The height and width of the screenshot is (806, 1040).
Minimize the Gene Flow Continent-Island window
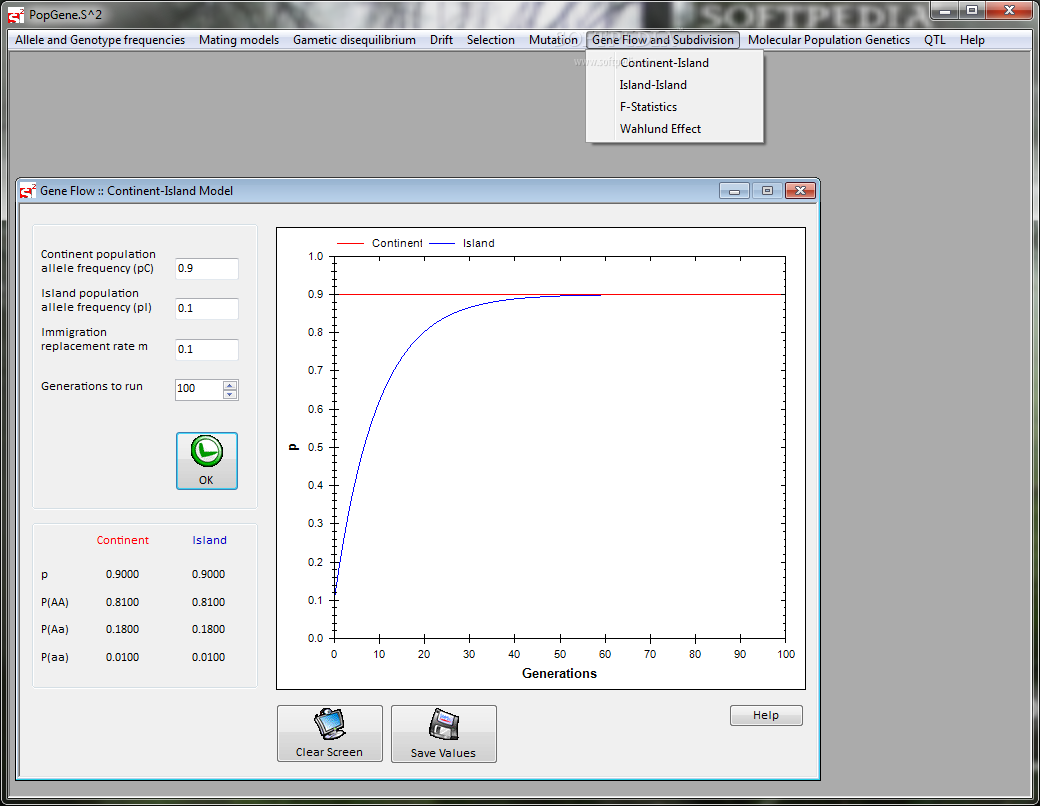(x=734, y=191)
